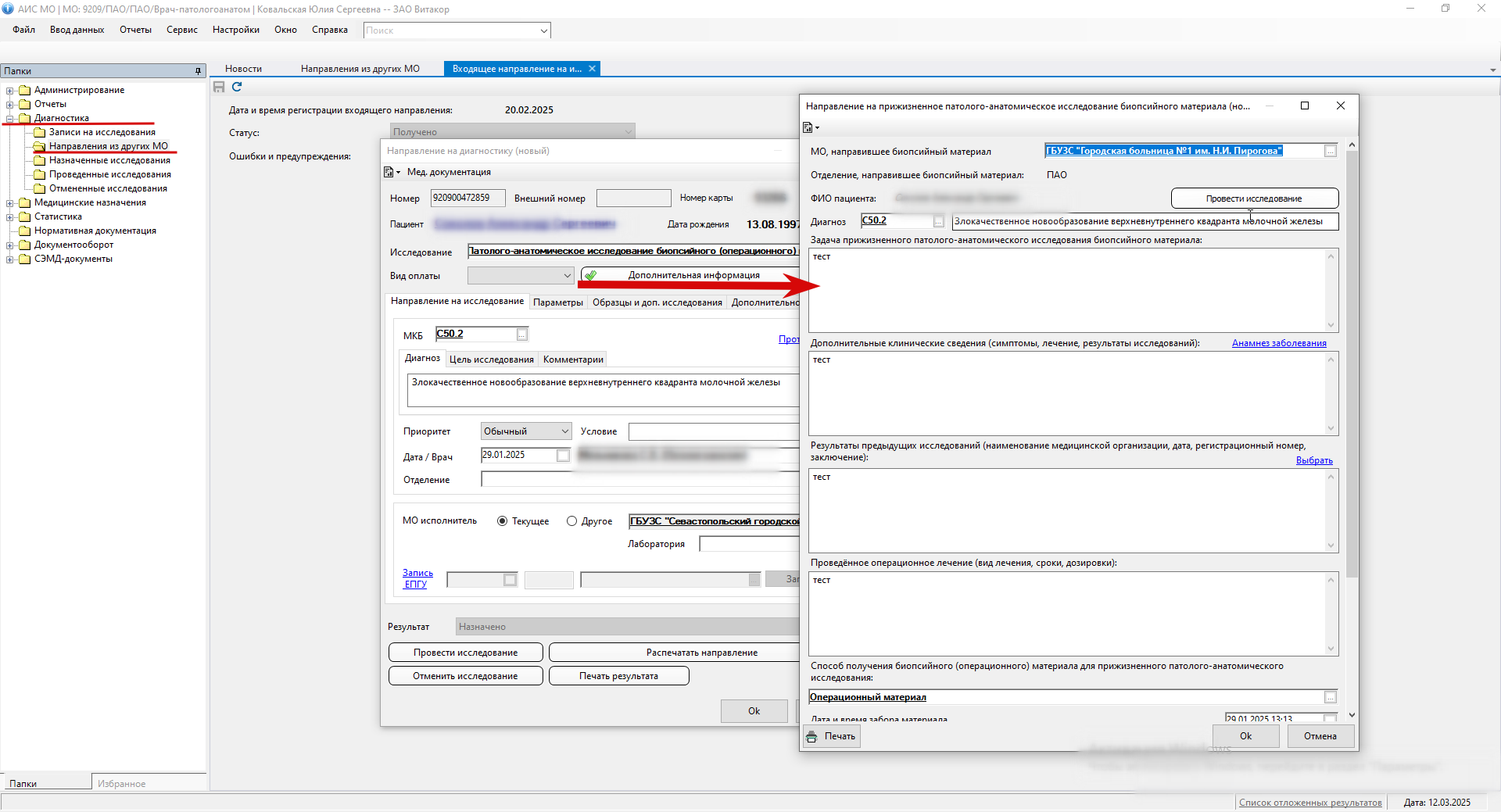Click Ok in the referral dialog

1246,736
